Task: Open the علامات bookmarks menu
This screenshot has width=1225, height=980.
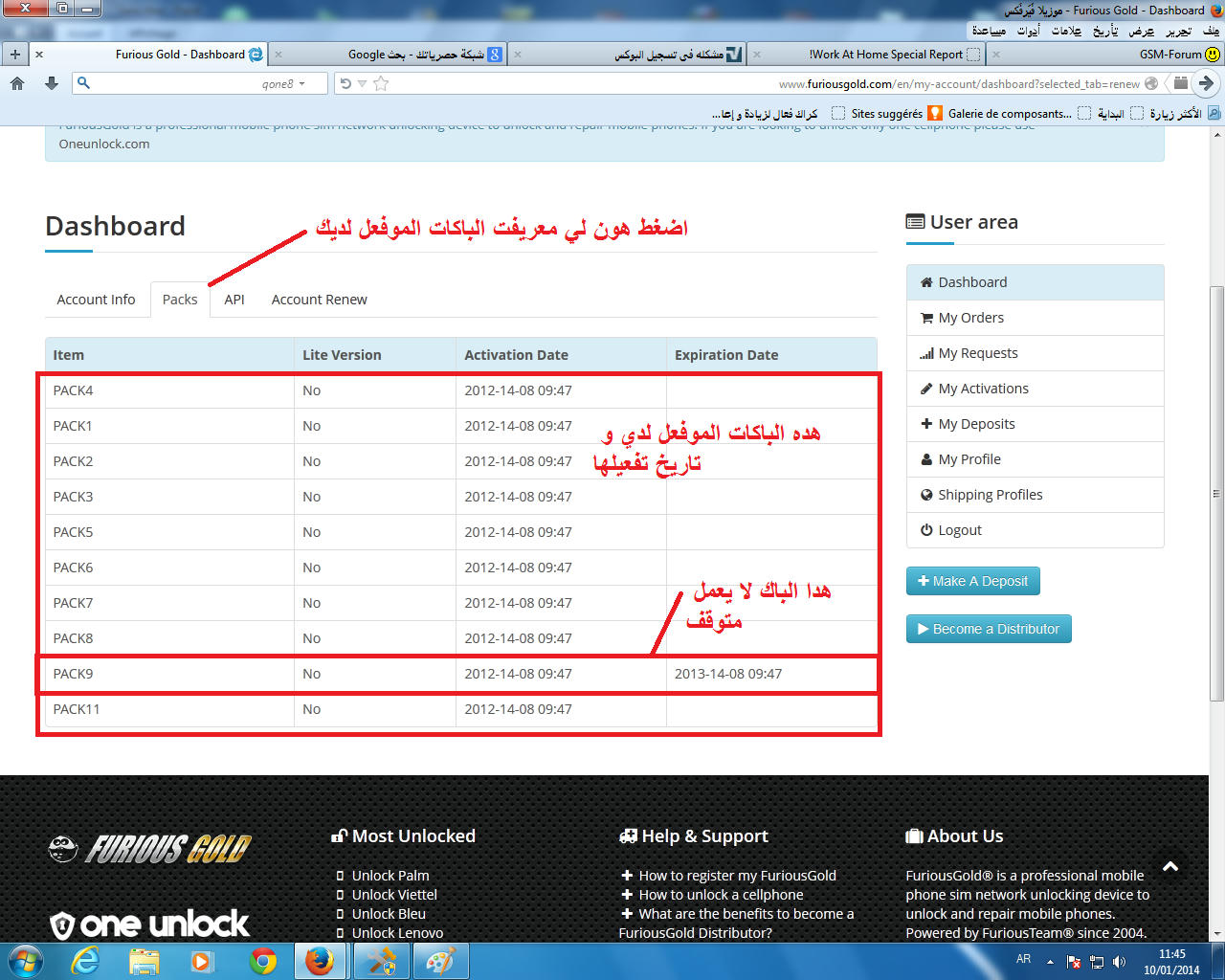Action: (1067, 31)
